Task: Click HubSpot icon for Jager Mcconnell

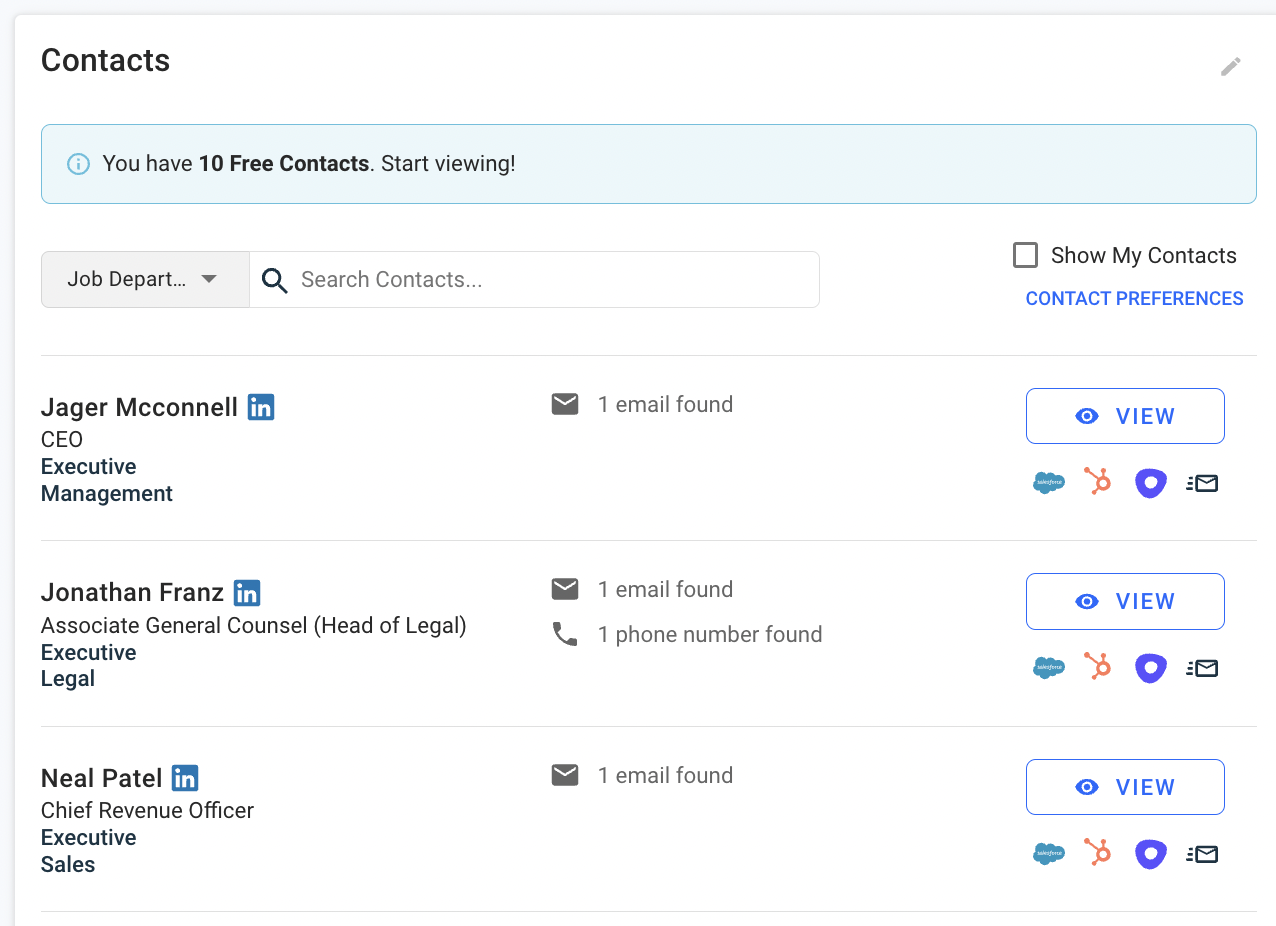Action: pyautogui.click(x=1098, y=483)
